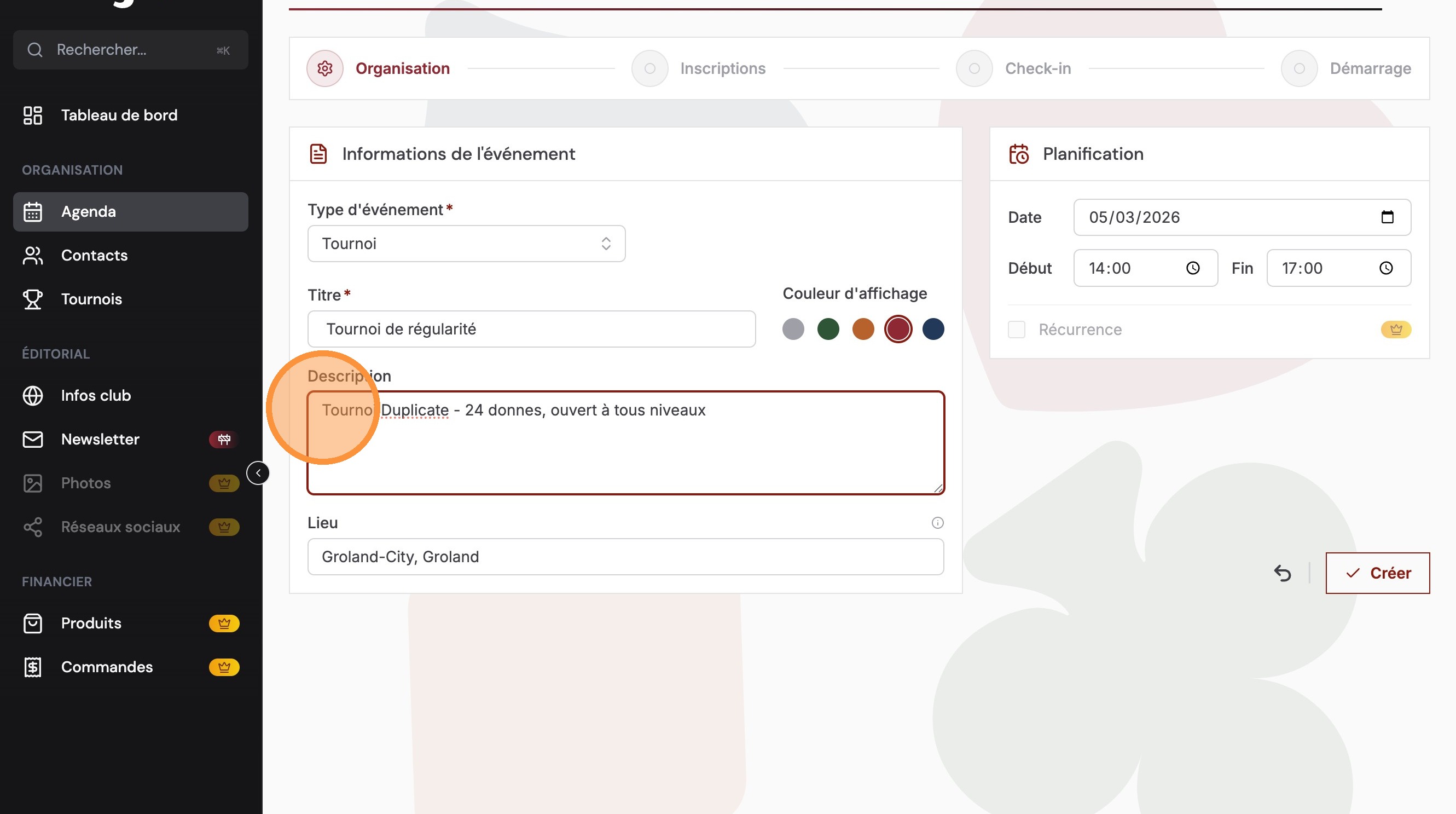This screenshot has width=1456, height=814.
Task: Click the crown premium badge beside Récurrence
Action: coord(1395,330)
